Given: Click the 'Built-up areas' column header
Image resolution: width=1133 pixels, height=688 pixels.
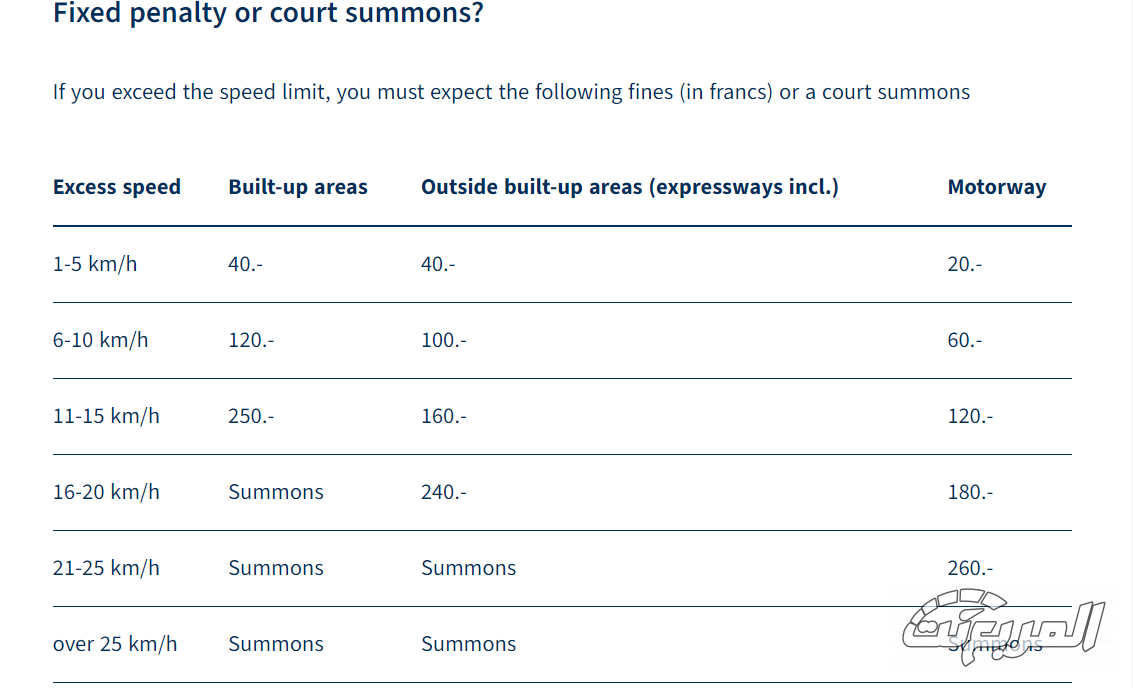Looking at the screenshot, I should coord(298,187).
